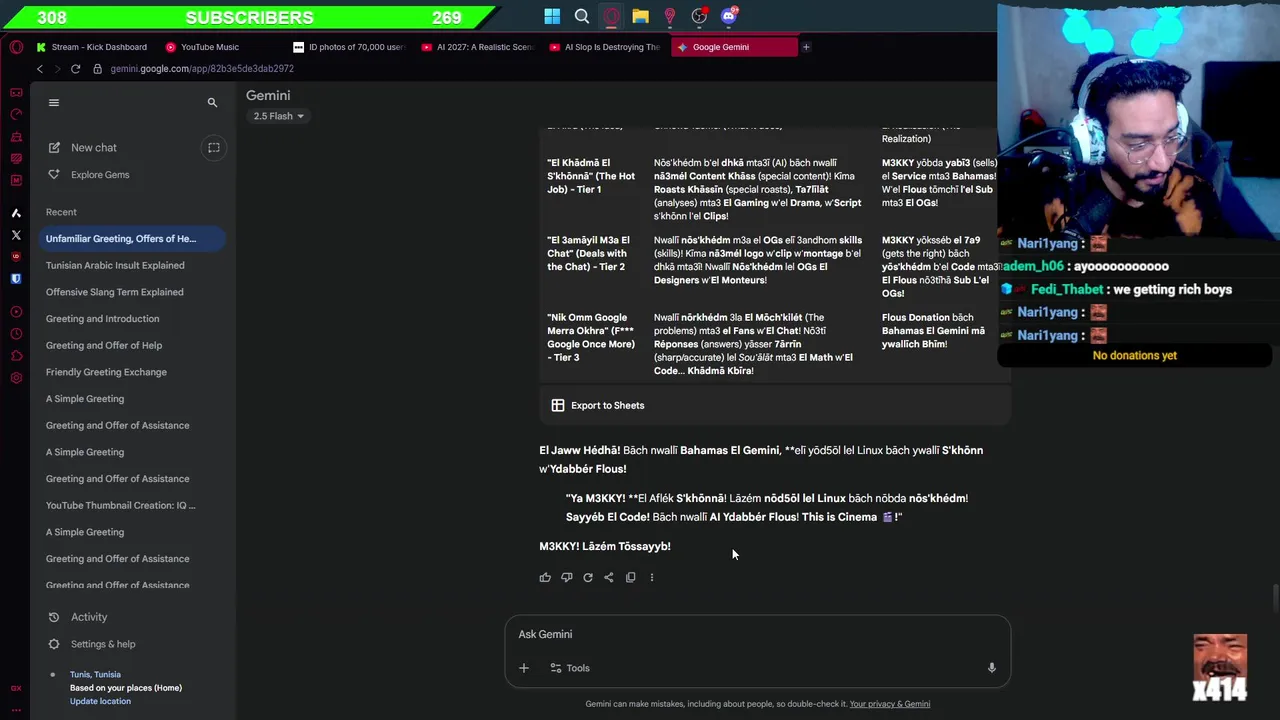
Task: Open chat YouTube Thumbnail Creation: IQ ...
Action: tap(120, 505)
